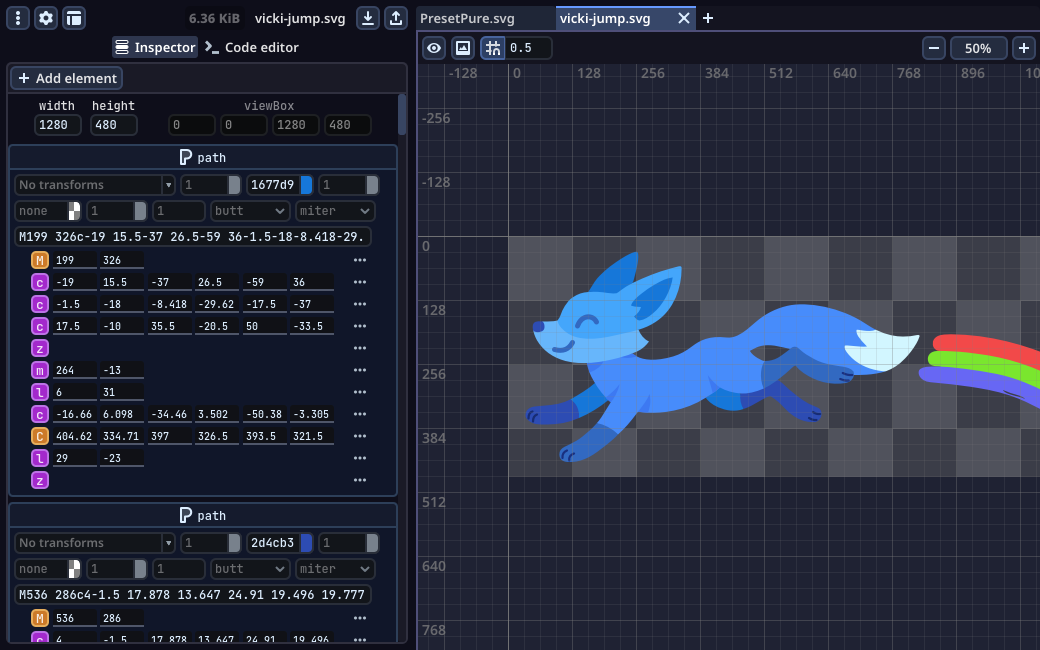Add a new tab with plus icon
1040x650 pixels.
(708, 18)
